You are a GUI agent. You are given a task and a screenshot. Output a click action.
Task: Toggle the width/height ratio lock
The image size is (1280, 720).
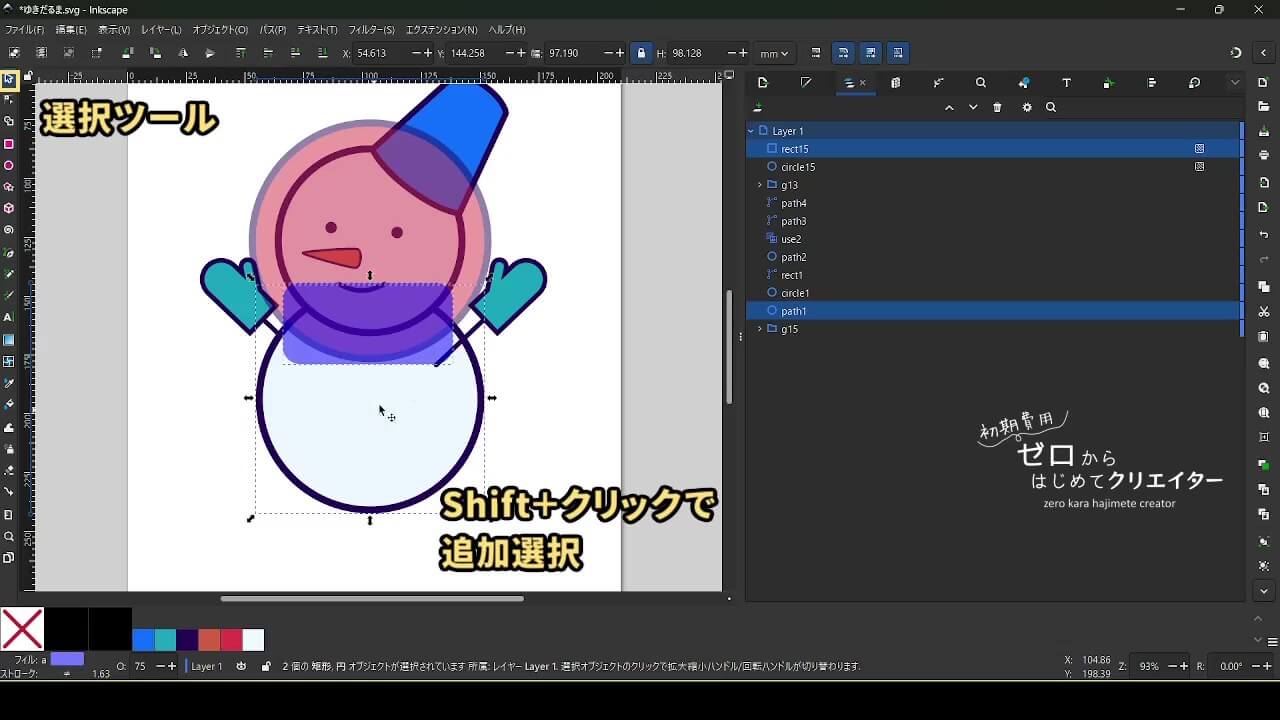[641, 53]
